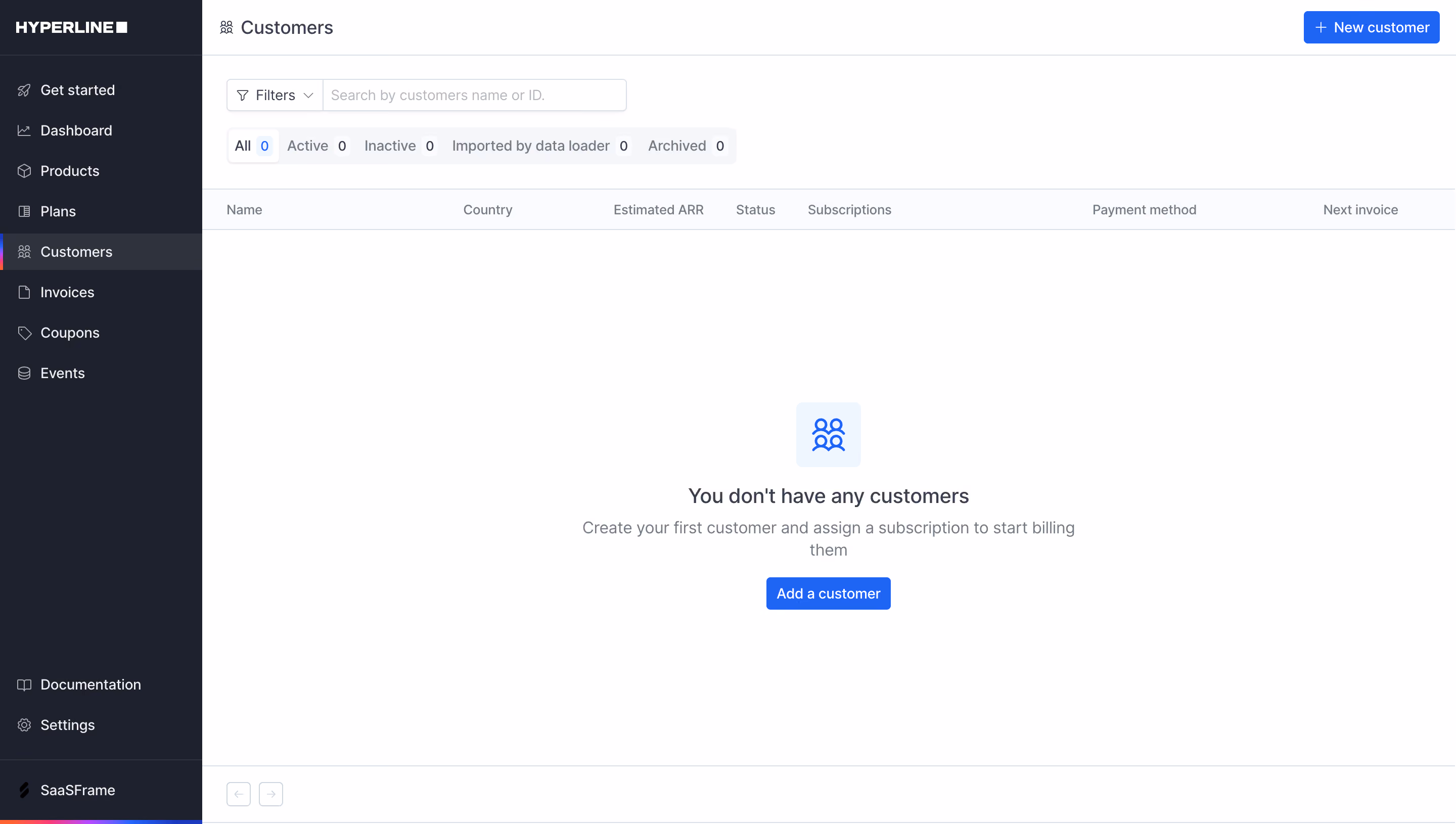Open the Plans page icon
This screenshot has height=824, width=1456.
24,212
